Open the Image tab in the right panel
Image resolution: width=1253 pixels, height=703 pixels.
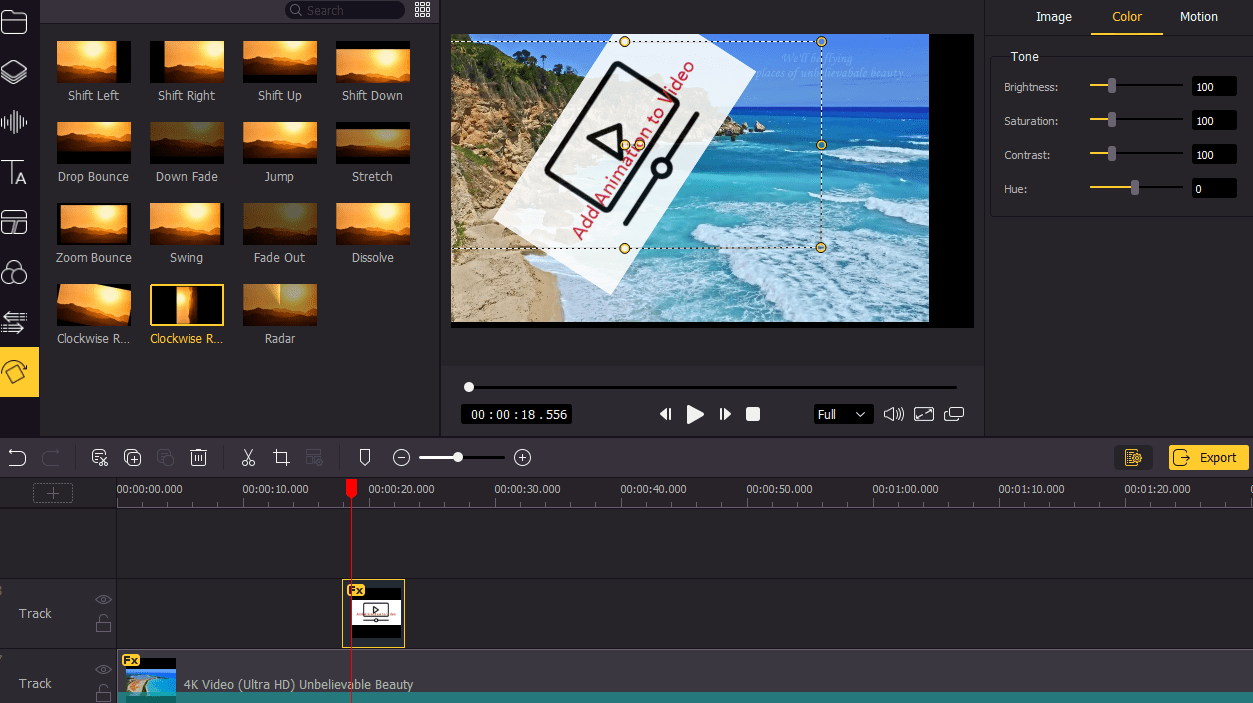(1053, 17)
